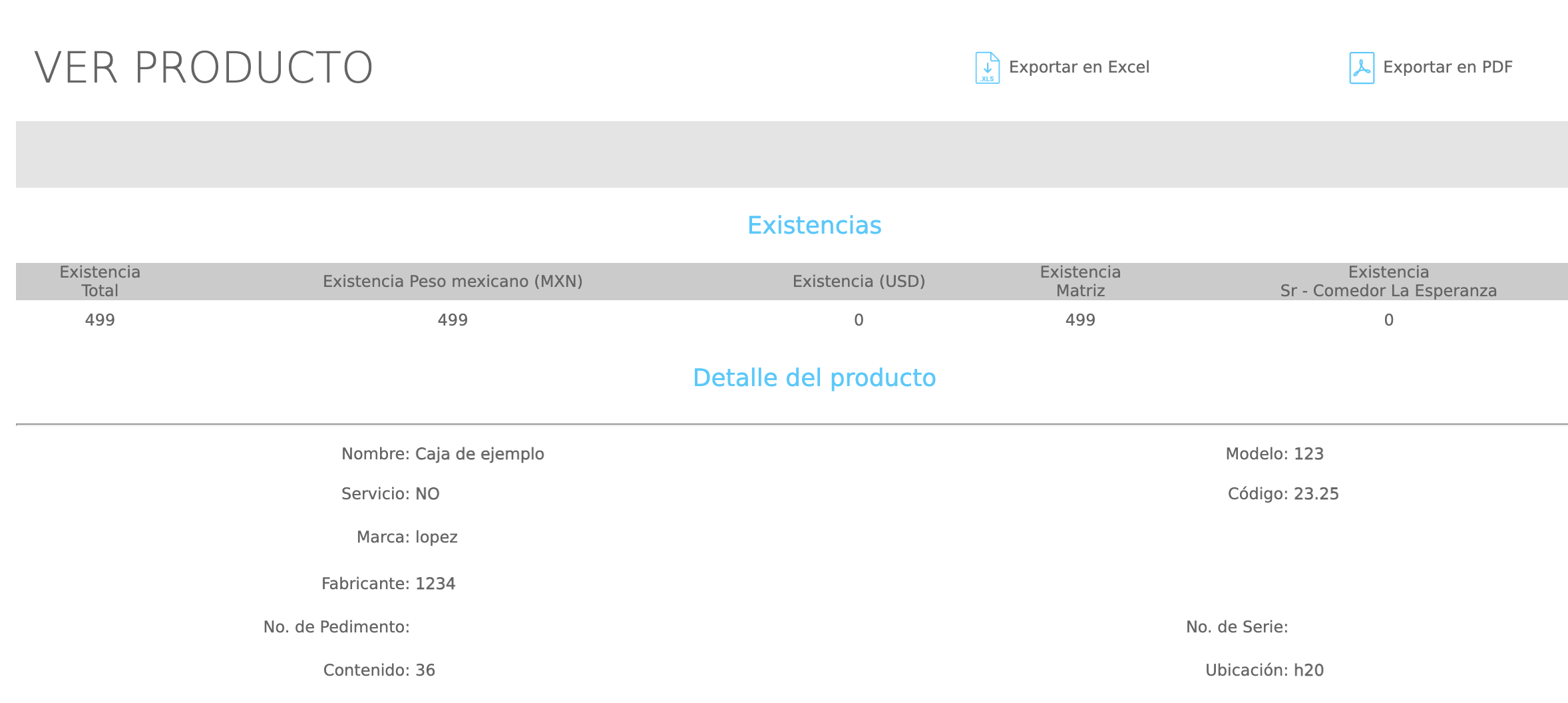The height and width of the screenshot is (703, 1568).
Task: Select the Marca value lopez
Action: point(436,537)
